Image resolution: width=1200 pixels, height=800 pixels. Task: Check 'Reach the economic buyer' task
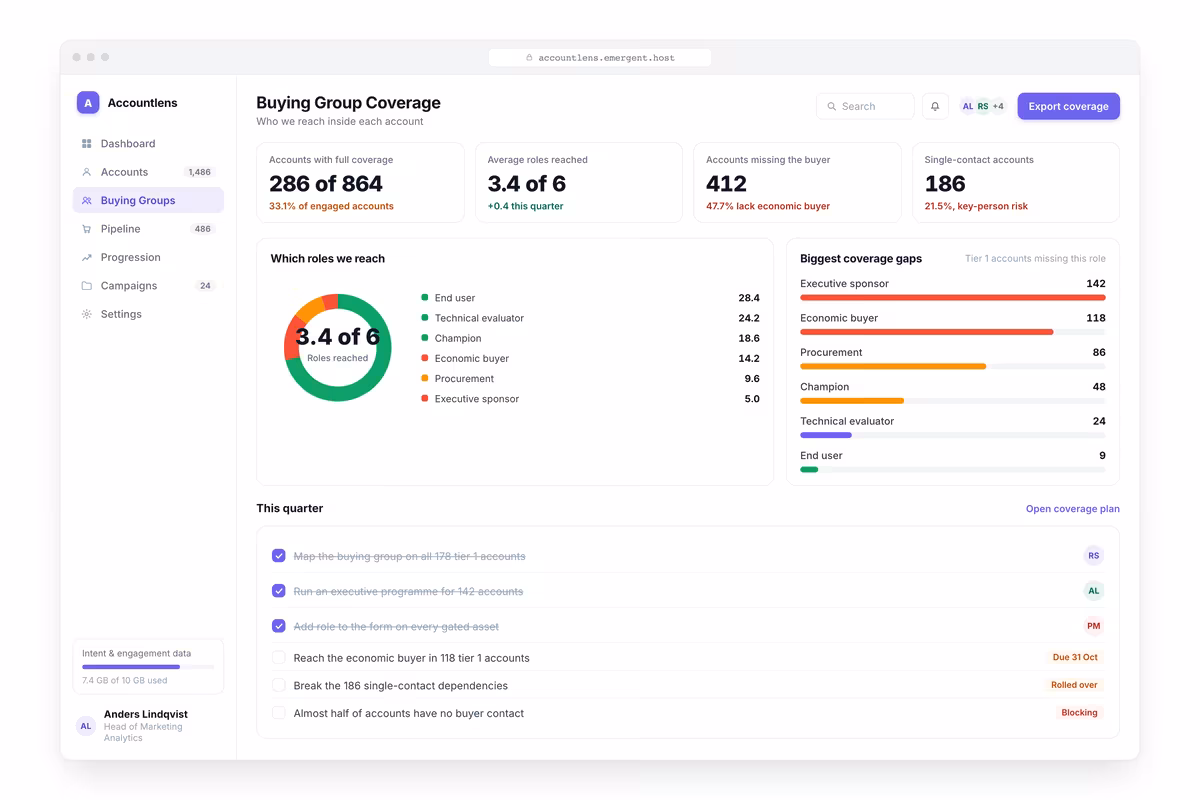click(279, 658)
